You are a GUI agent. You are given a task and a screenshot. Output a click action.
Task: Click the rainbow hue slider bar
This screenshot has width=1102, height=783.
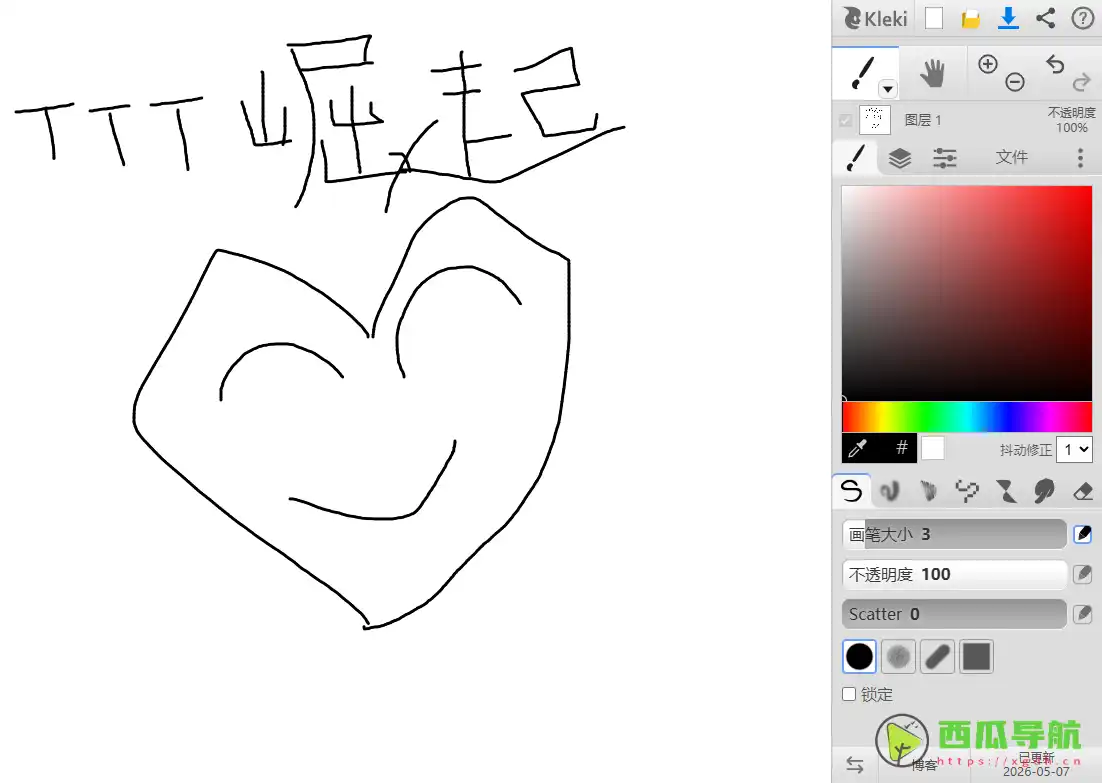click(x=967, y=418)
